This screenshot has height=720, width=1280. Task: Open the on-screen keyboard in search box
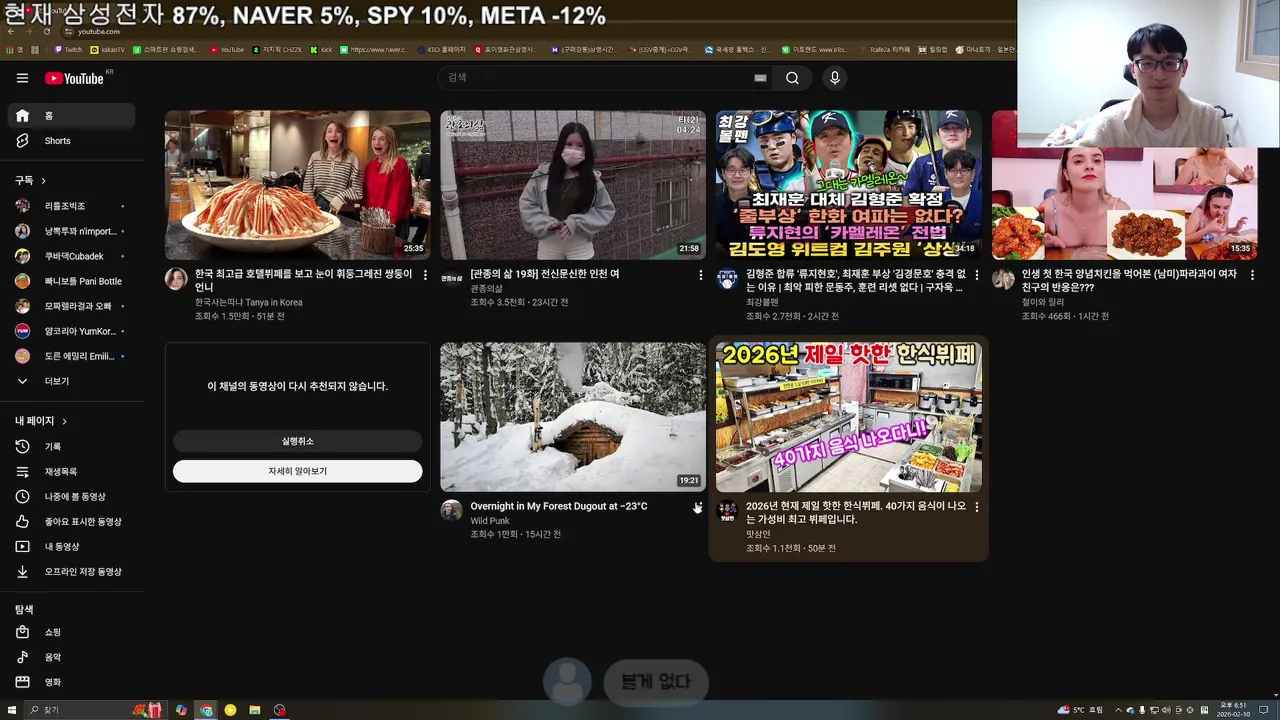click(x=760, y=78)
